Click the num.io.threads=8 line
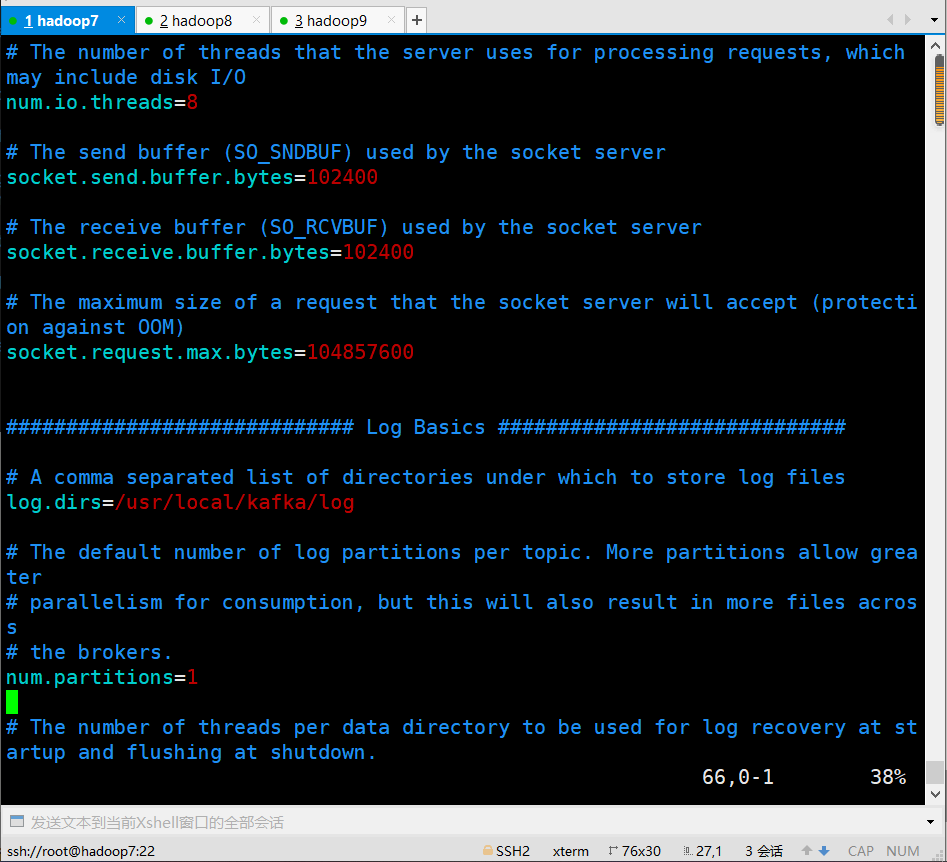Image resolution: width=947 pixels, height=862 pixels. click(x=102, y=102)
